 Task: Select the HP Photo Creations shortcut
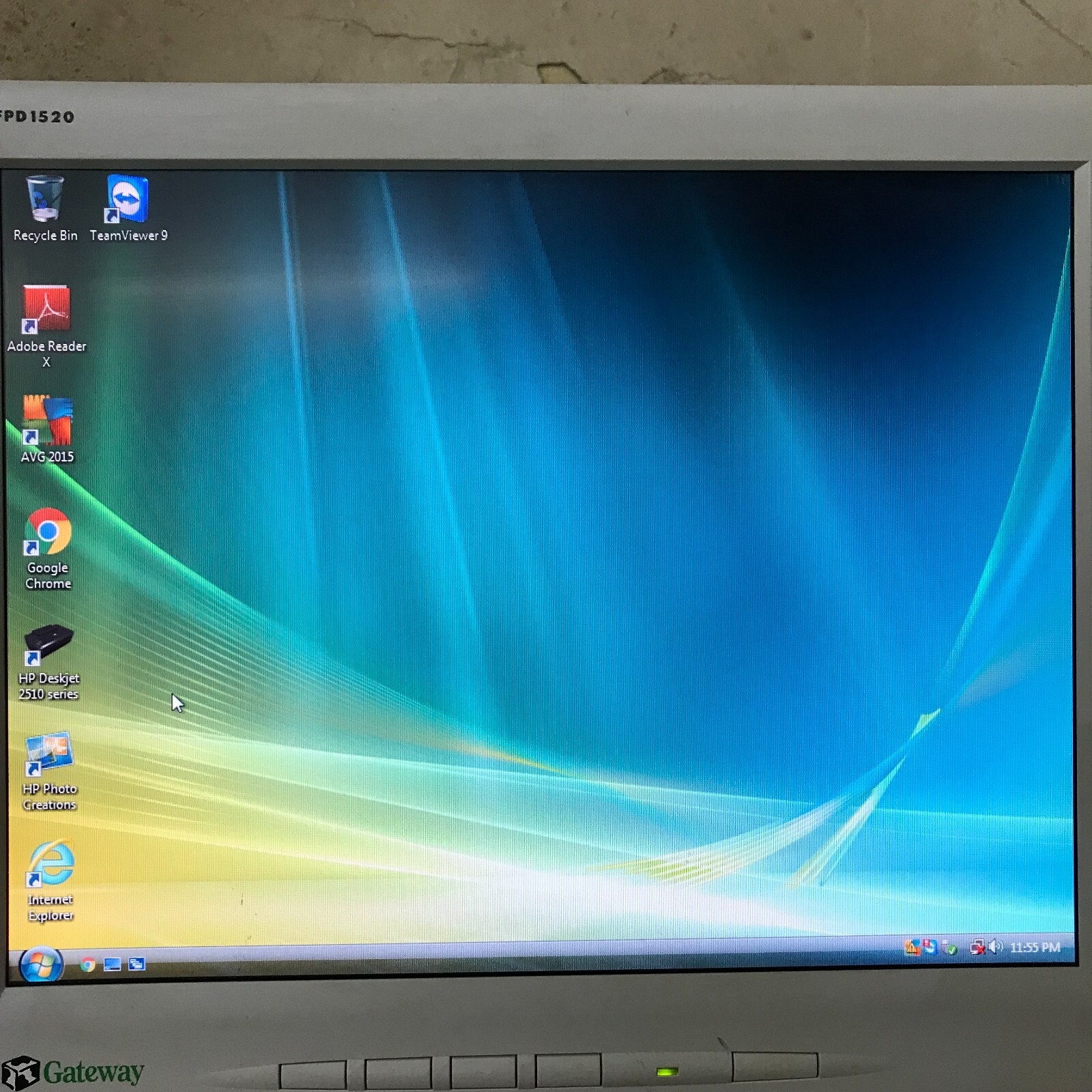click(49, 772)
